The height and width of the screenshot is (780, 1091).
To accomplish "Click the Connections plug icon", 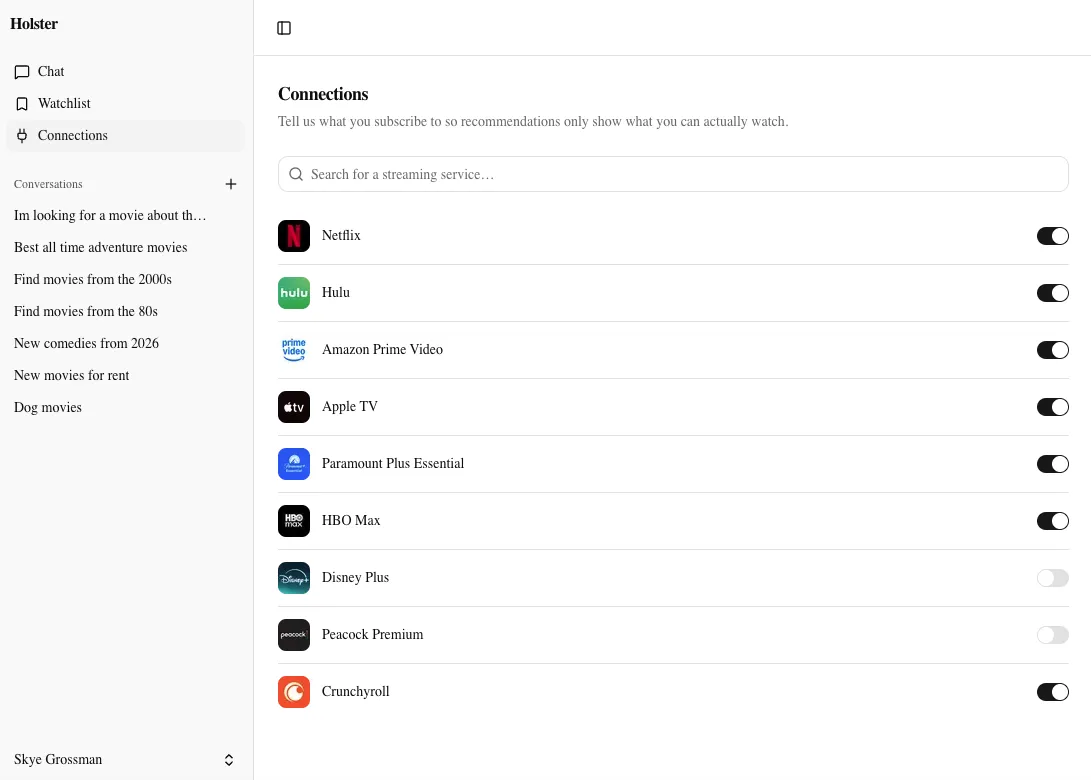I will pos(22,136).
